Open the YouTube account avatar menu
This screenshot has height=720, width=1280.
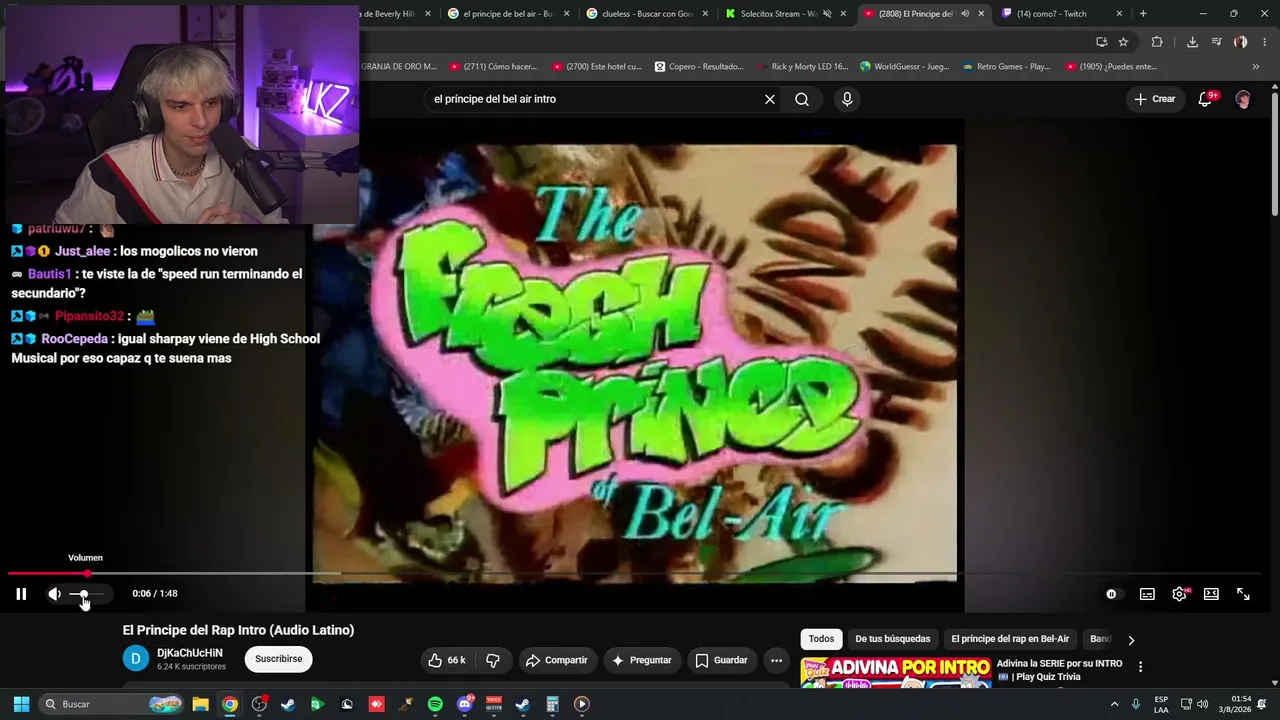pyautogui.click(x=1243, y=99)
